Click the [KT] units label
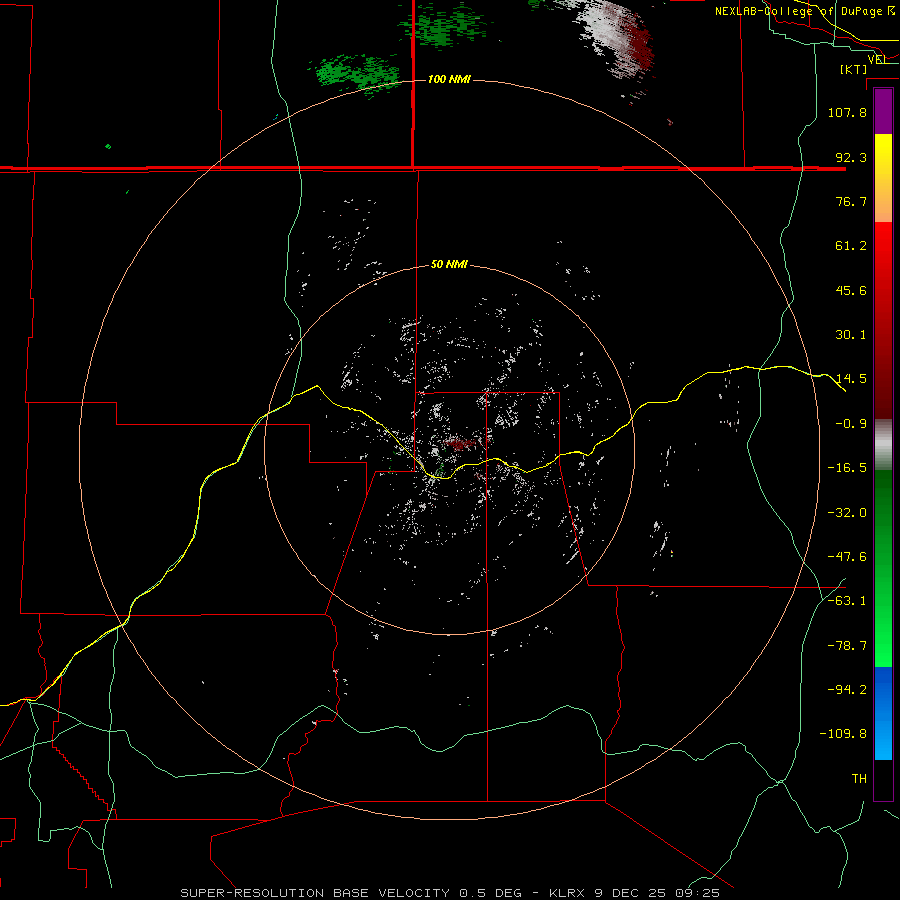 (x=854, y=69)
